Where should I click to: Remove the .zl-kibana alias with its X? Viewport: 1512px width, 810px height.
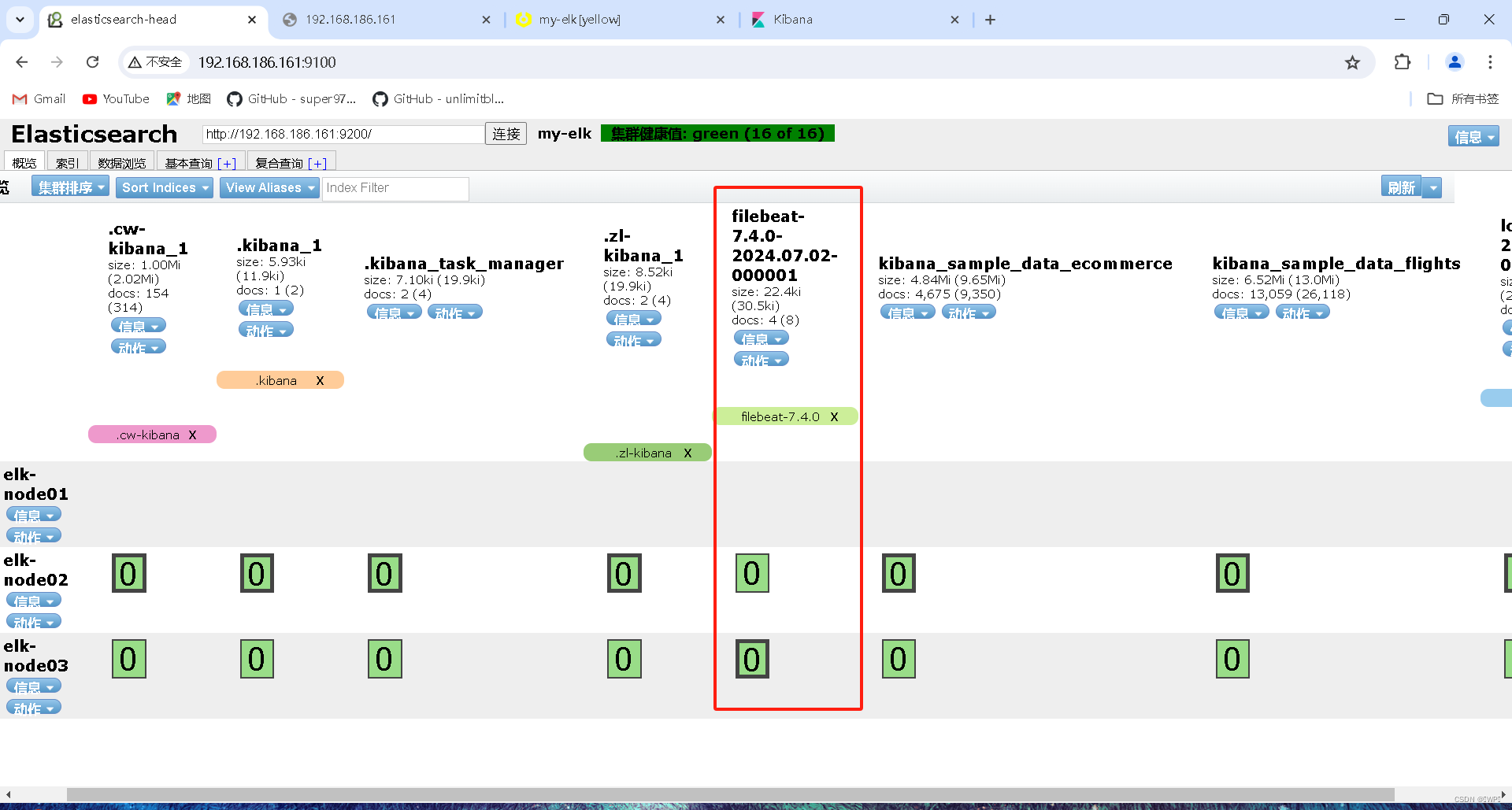[687, 453]
